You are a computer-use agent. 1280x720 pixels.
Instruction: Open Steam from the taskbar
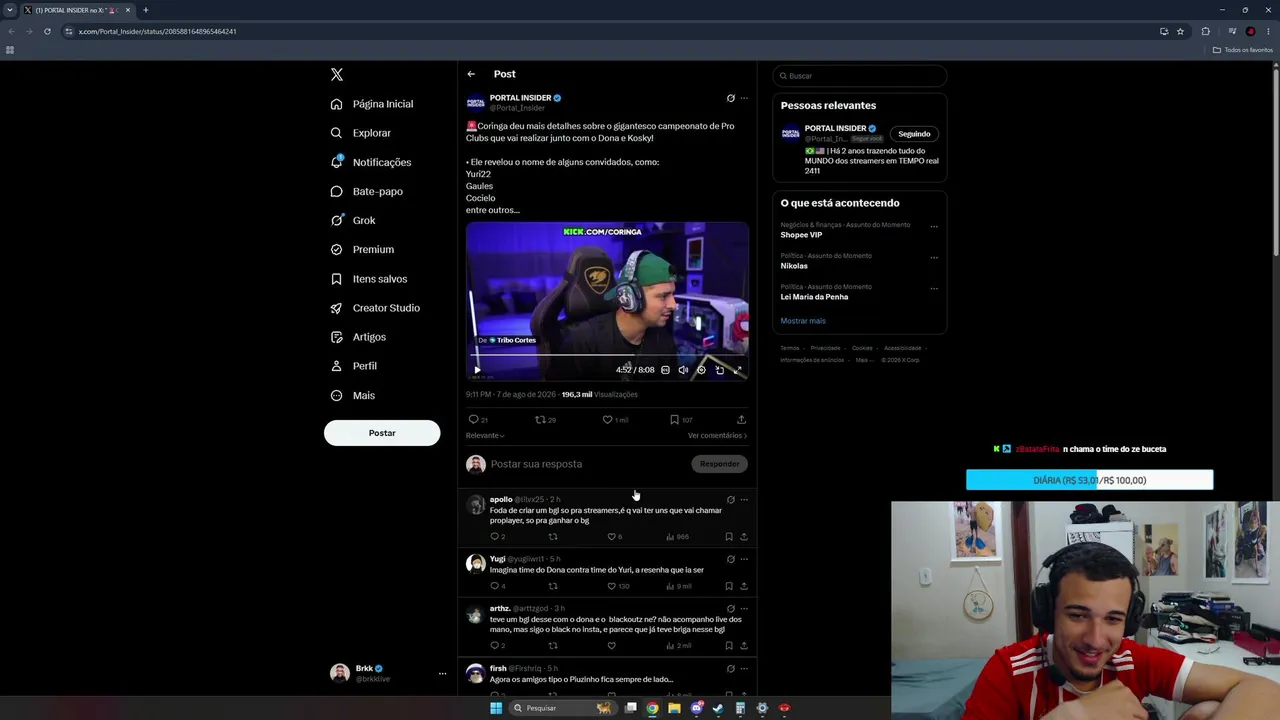[718, 708]
